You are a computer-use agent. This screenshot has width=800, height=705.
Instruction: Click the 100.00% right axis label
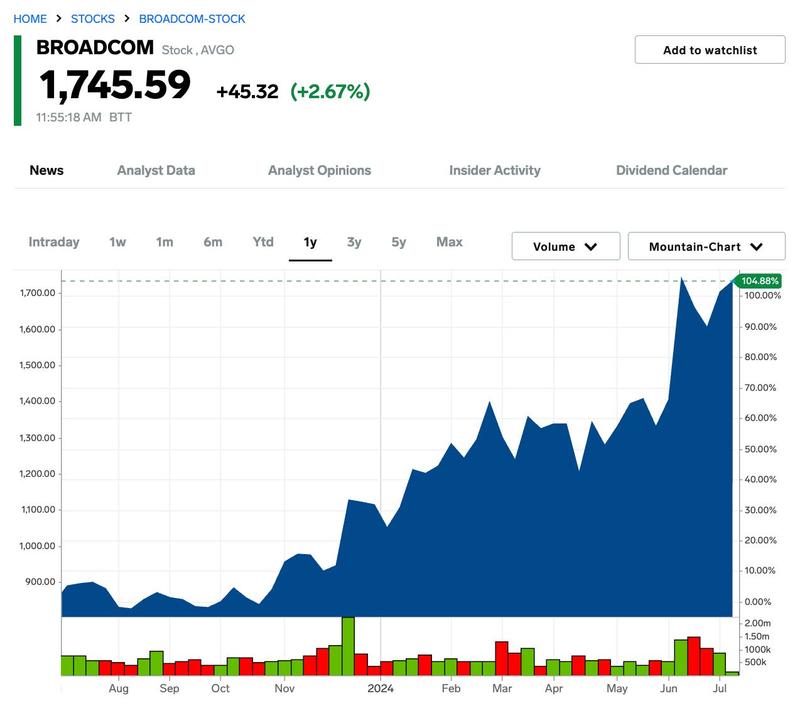pyautogui.click(x=762, y=296)
